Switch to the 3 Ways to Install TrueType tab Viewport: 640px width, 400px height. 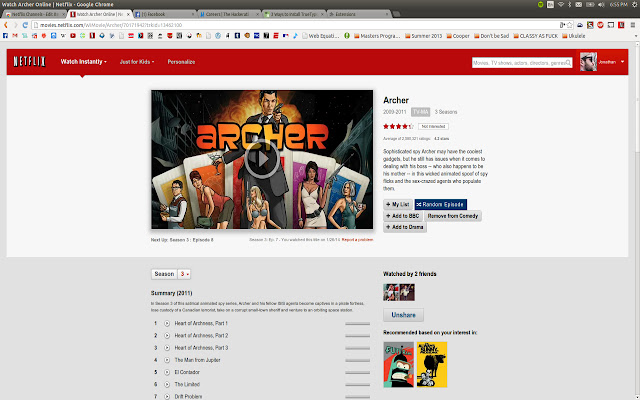point(294,14)
